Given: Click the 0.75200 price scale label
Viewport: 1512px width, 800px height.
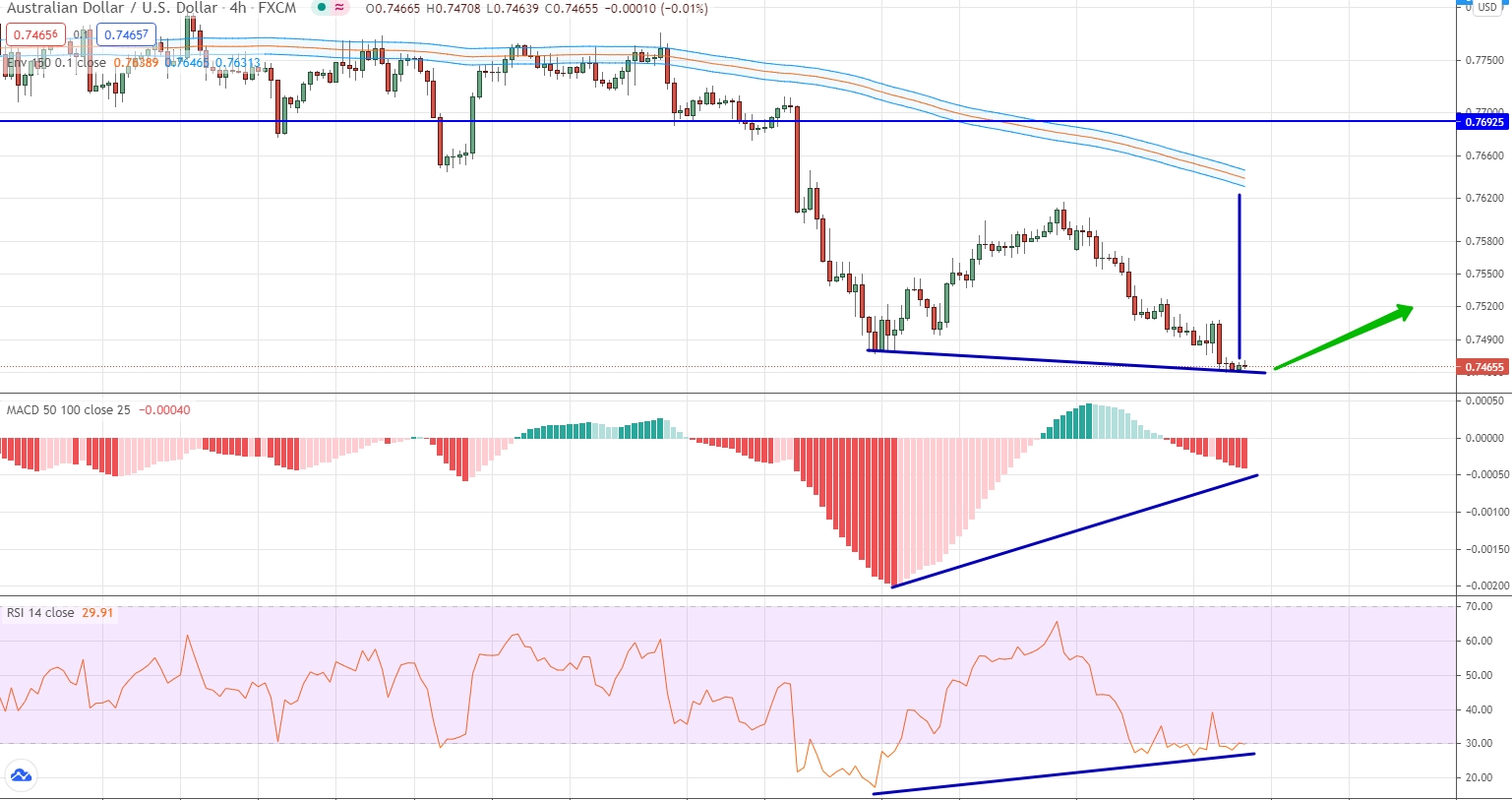Looking at the screenshot, I should click(1484, 306).
